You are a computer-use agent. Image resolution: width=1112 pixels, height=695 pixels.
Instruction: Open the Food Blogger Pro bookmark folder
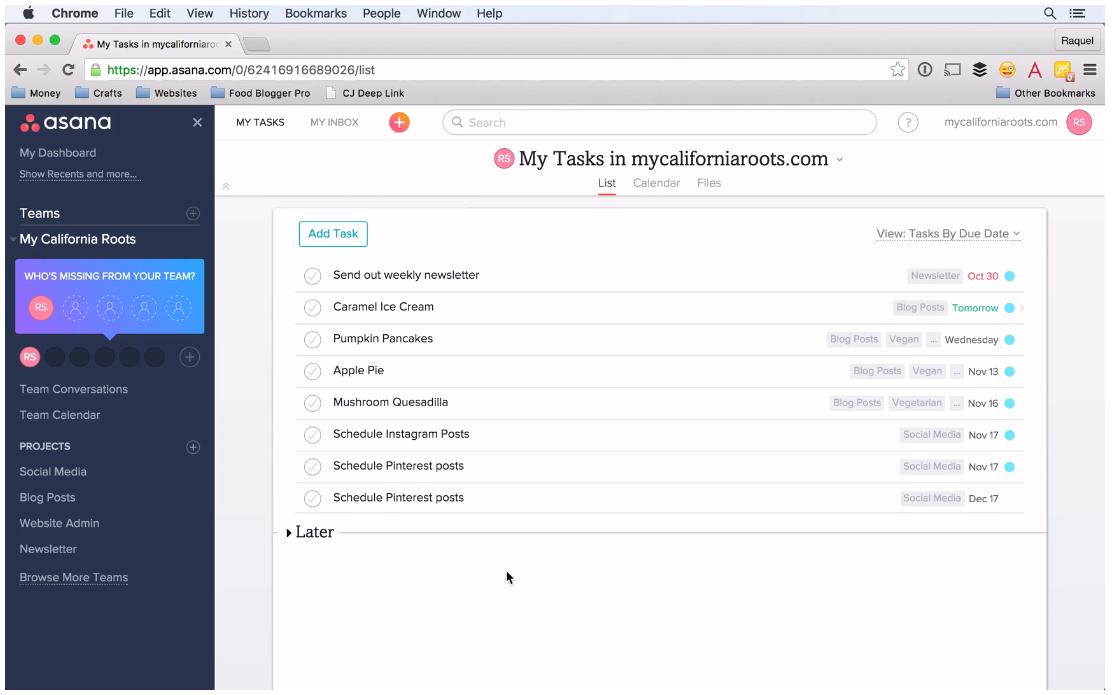tap(261, 93)
